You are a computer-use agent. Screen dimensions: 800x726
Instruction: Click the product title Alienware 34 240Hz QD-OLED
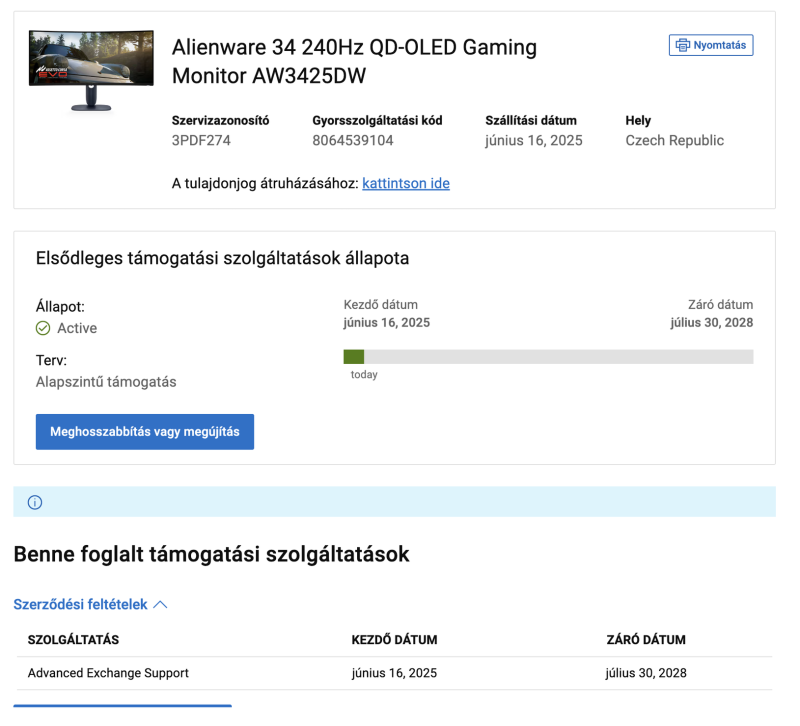[x=354, y=61]
